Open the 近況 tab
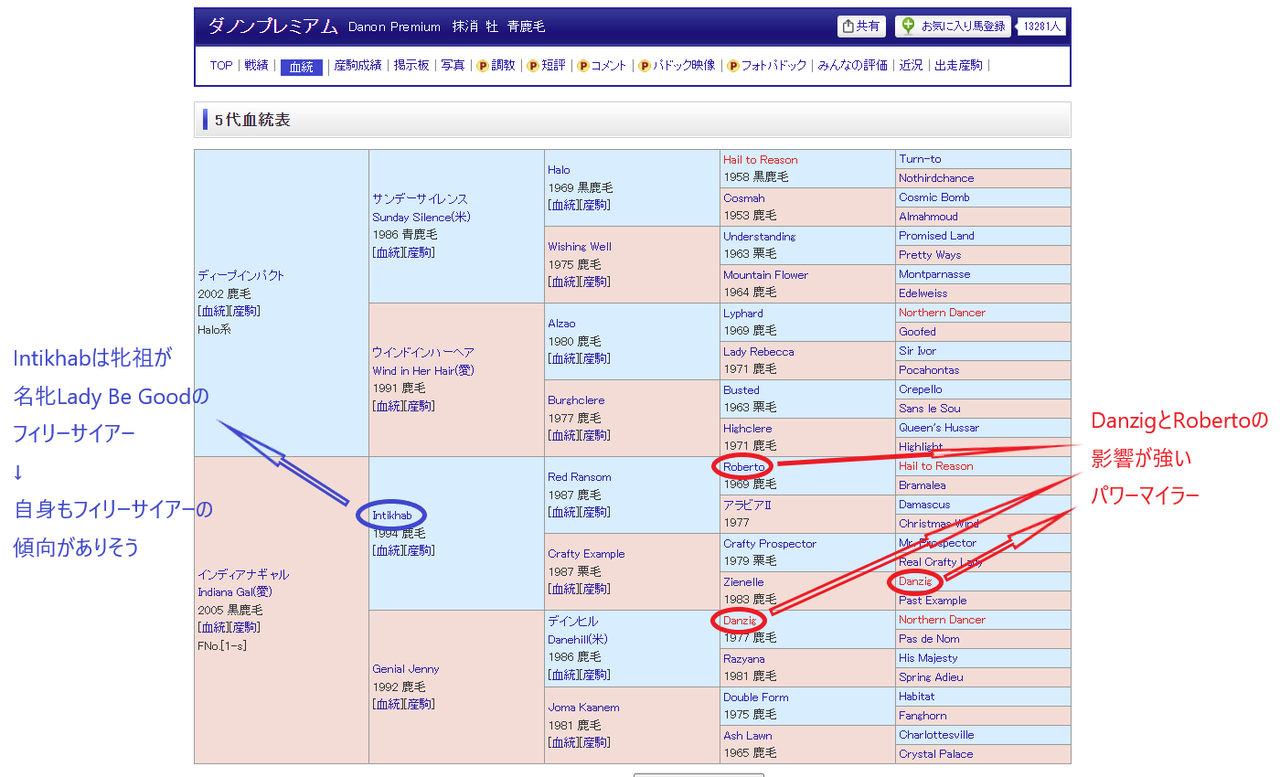The image size is (1280, 777). pyautogui.click(x=911, y=66)
